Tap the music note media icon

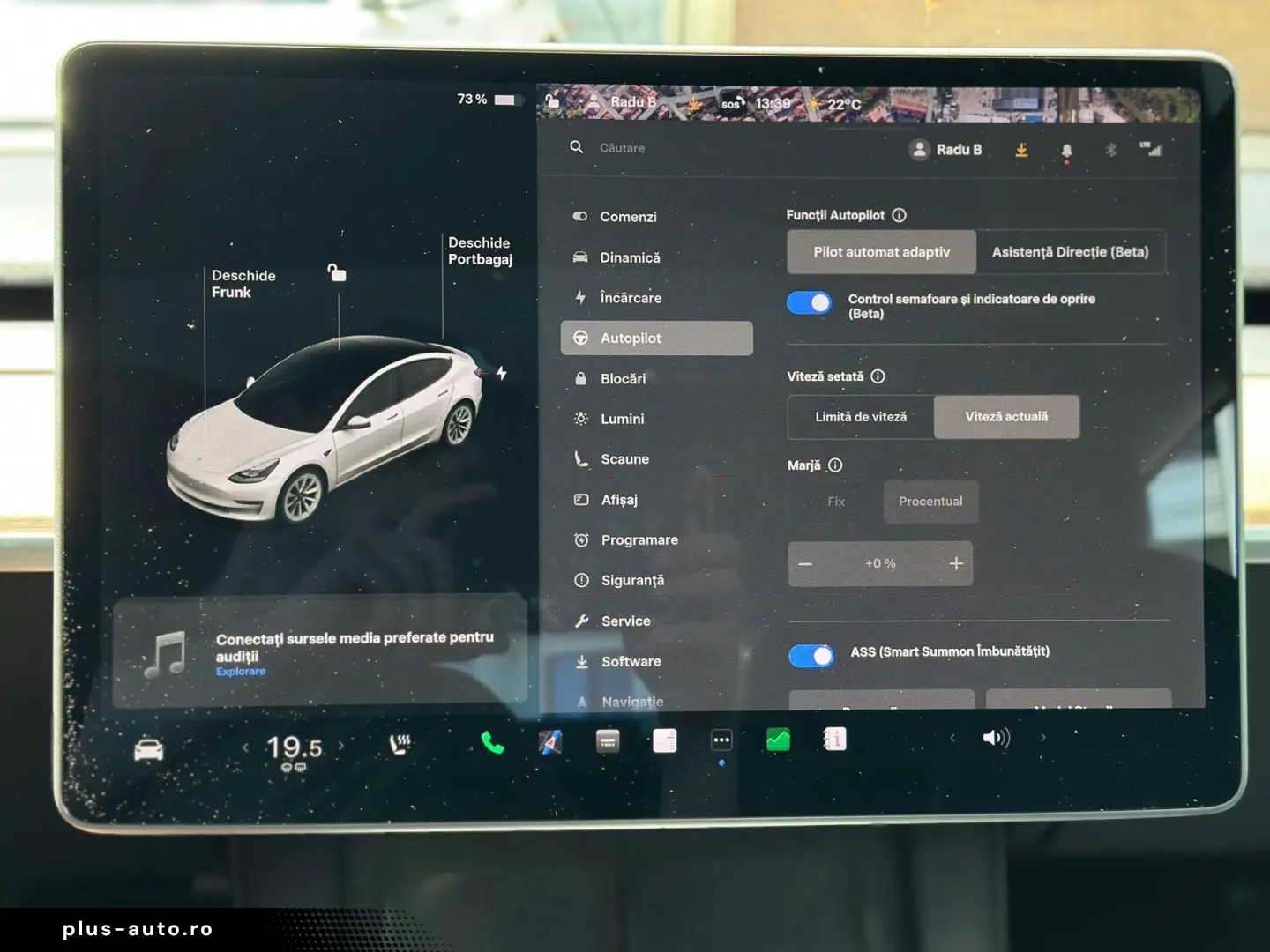point(165,655)
